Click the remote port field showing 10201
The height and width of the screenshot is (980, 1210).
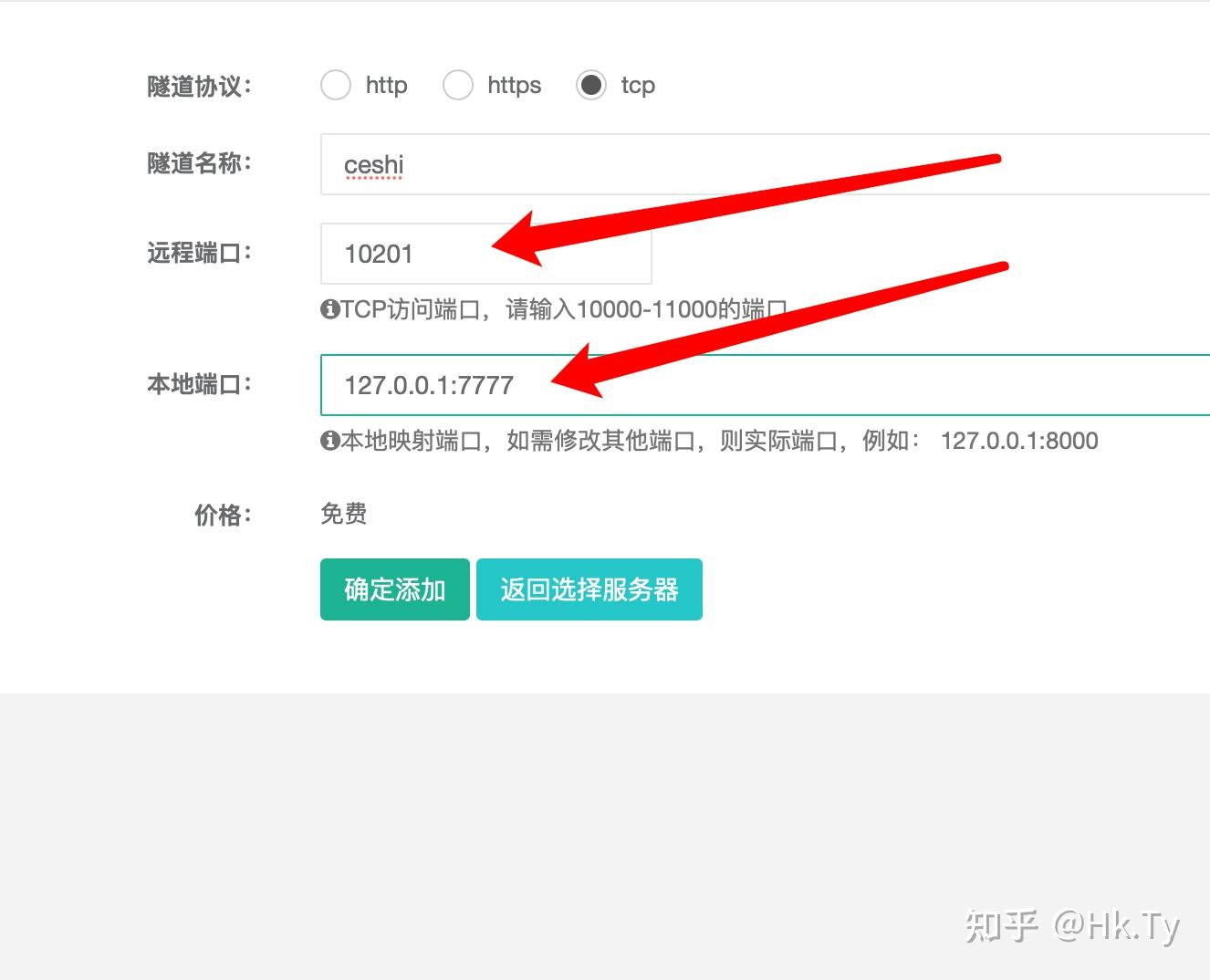coord(486,254)
